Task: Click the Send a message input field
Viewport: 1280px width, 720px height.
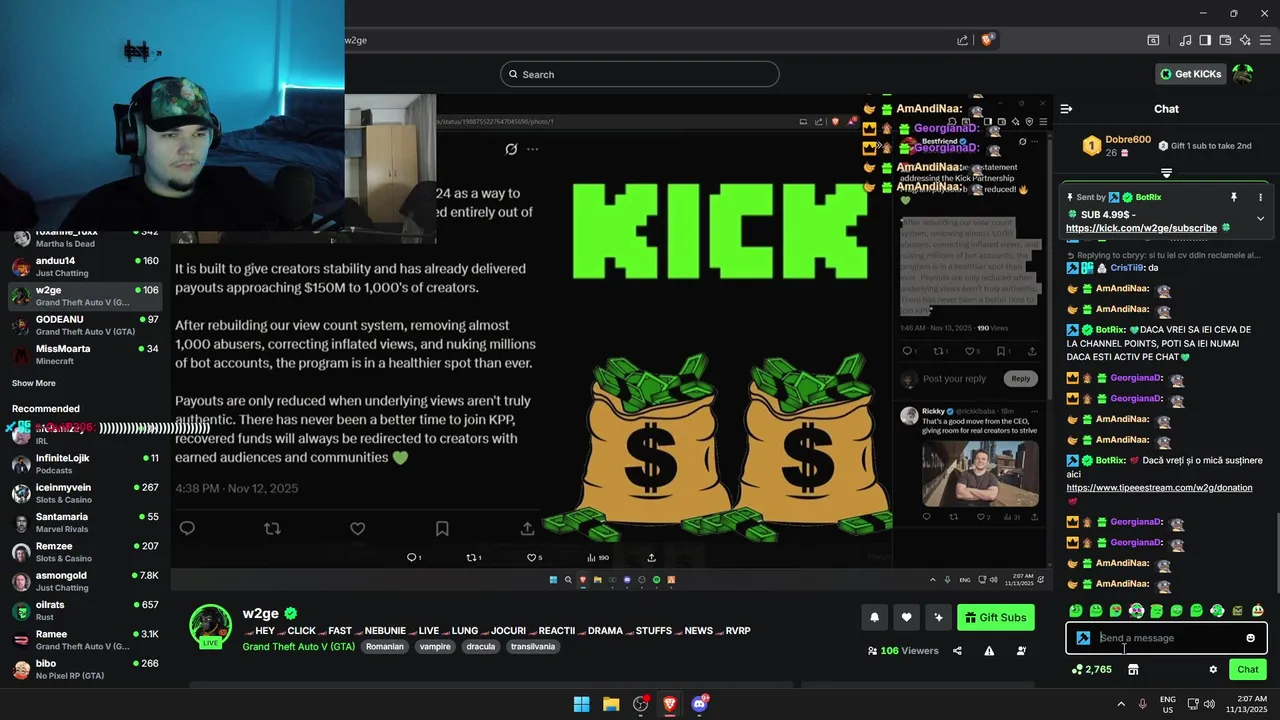Action: point(1166,638)
